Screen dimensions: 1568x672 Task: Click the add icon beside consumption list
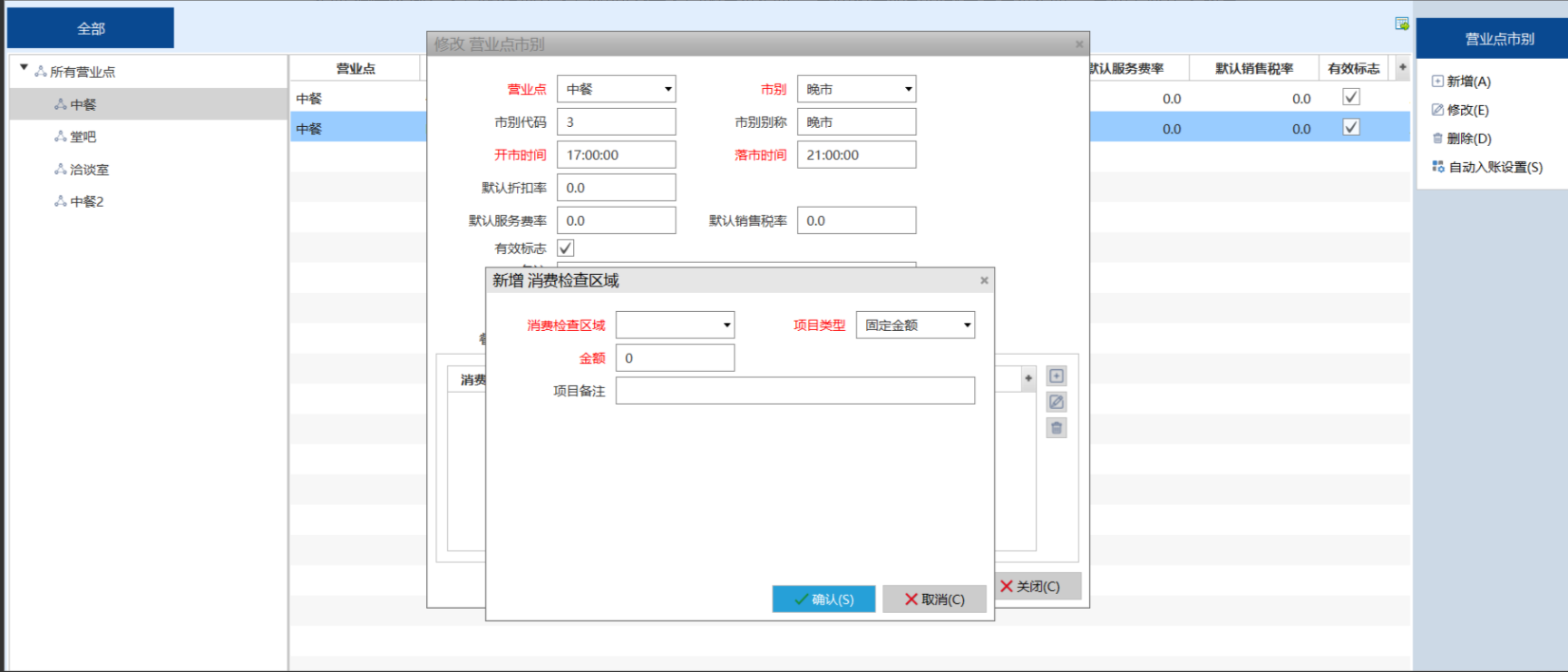click(x=1057, y=376)
